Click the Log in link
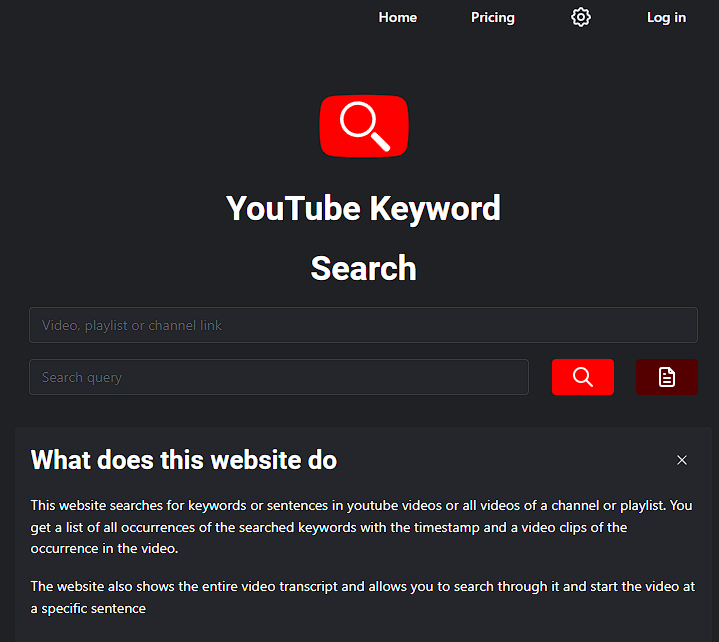719x642 pixels. 666,17
